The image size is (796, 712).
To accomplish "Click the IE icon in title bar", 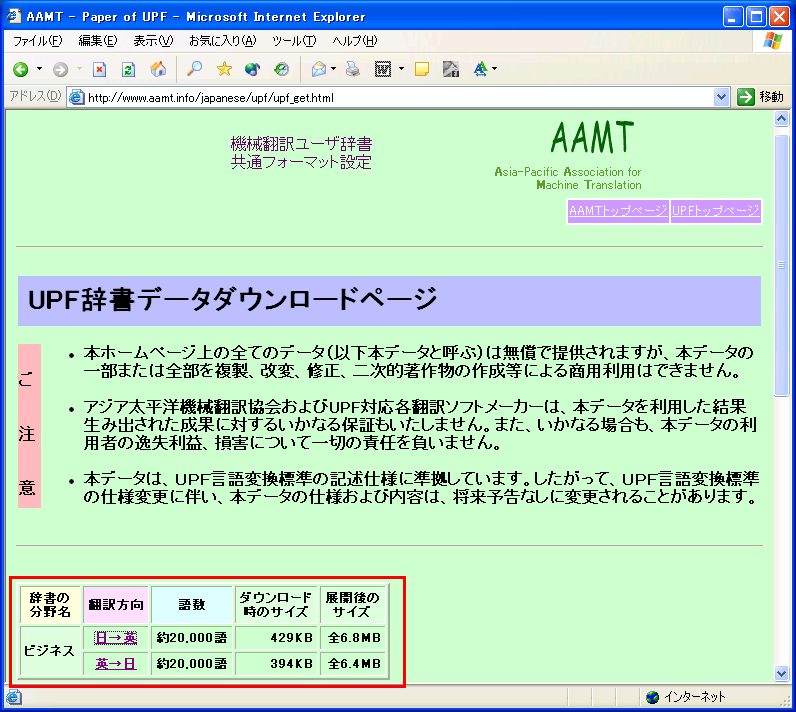I will (x=14, y=16).
